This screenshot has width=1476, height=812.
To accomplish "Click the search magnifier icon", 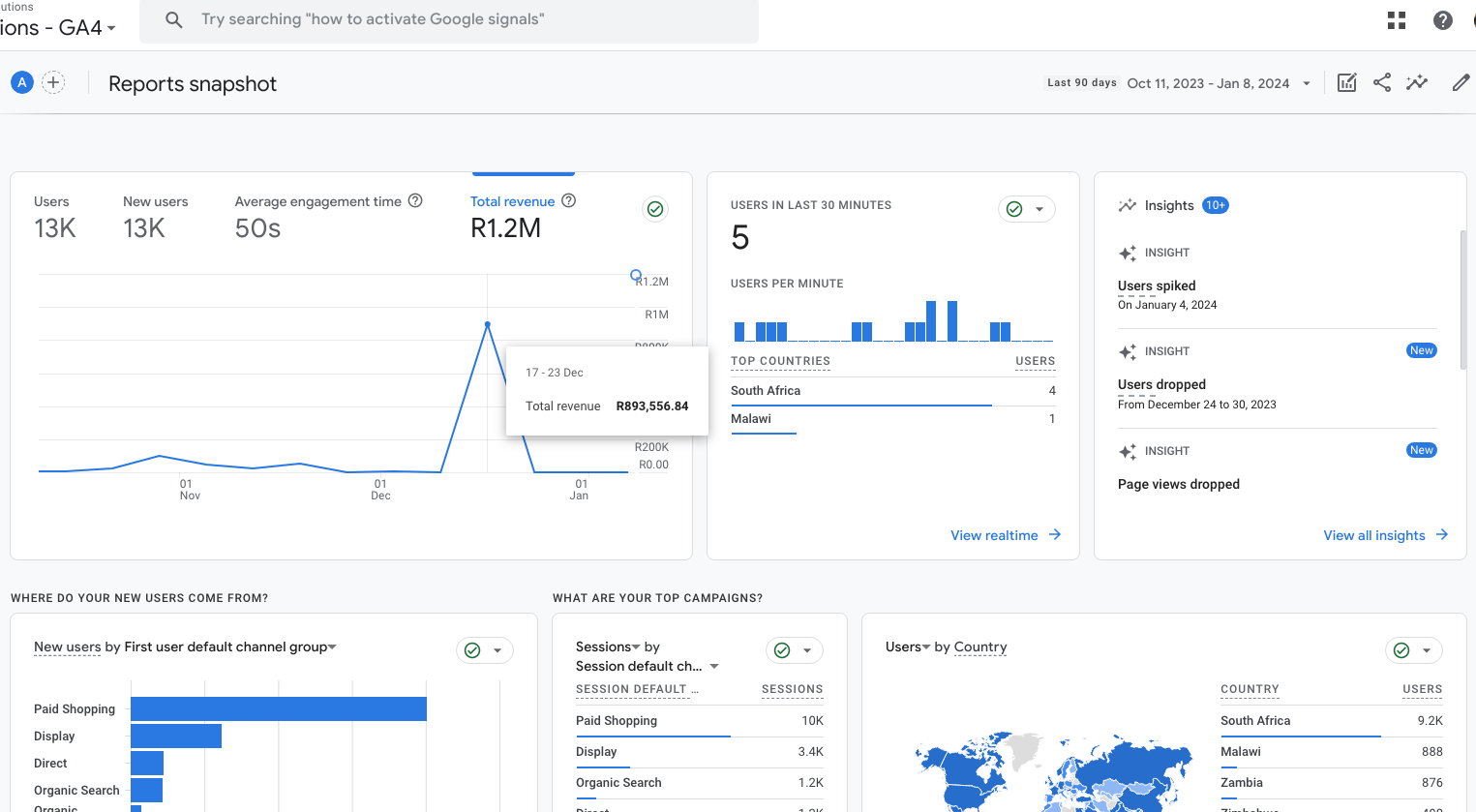I will pos(174,19).
